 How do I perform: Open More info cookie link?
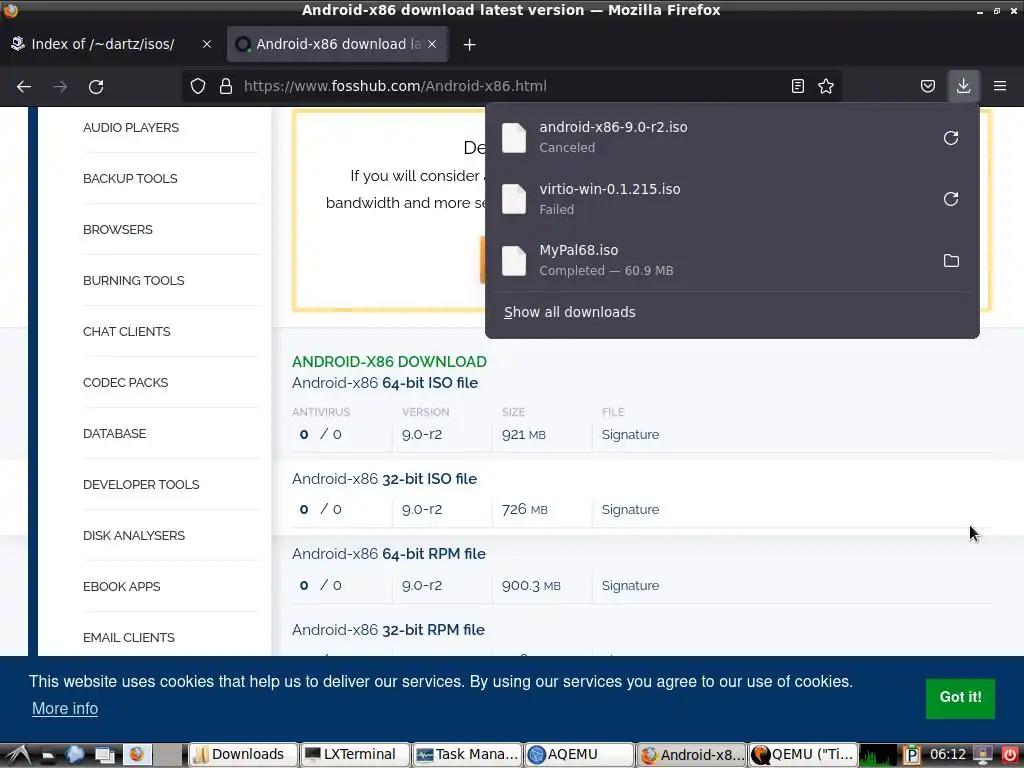[65, 708]
